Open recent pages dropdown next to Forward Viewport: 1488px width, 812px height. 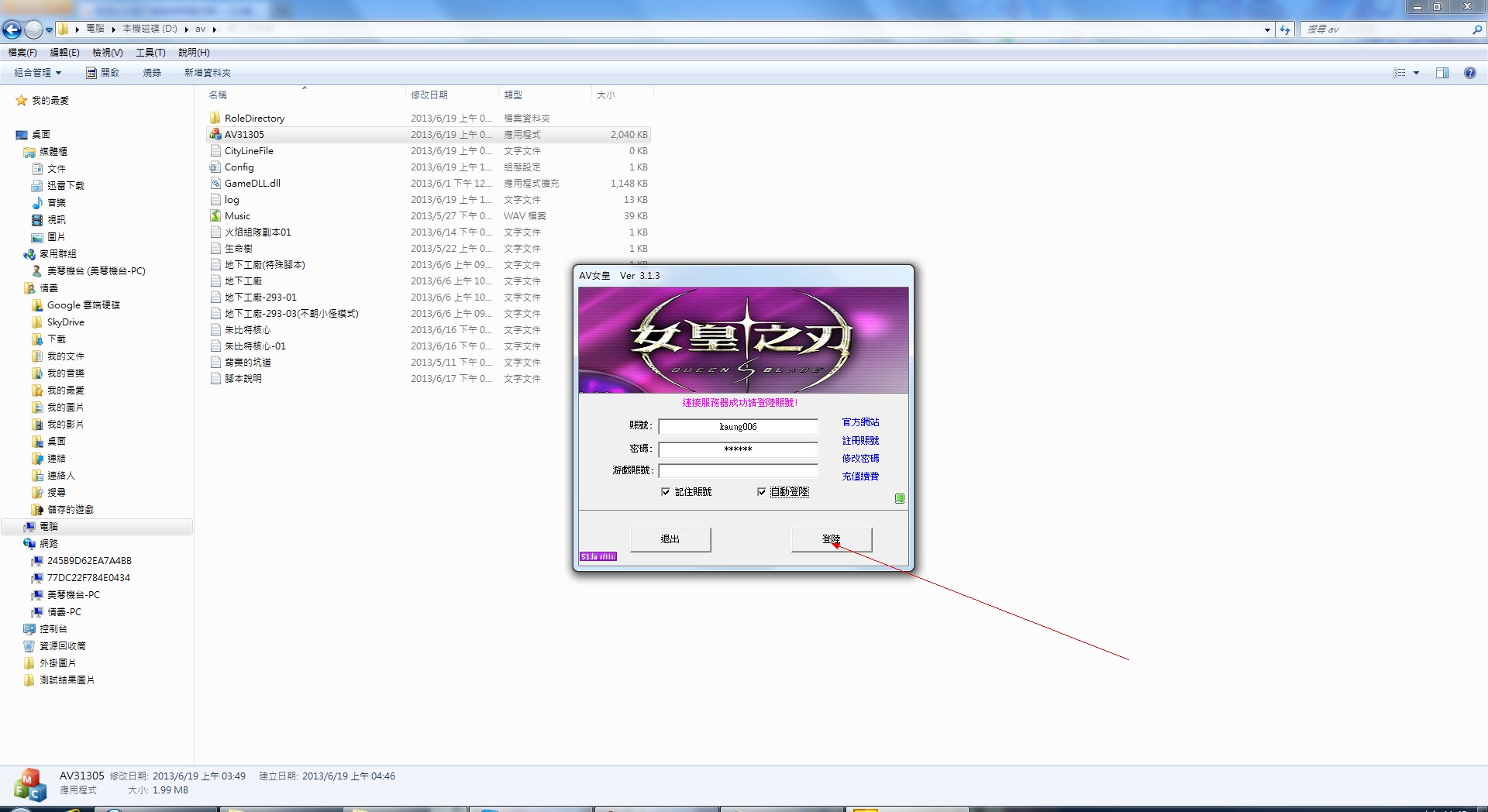tap(49, 29)
